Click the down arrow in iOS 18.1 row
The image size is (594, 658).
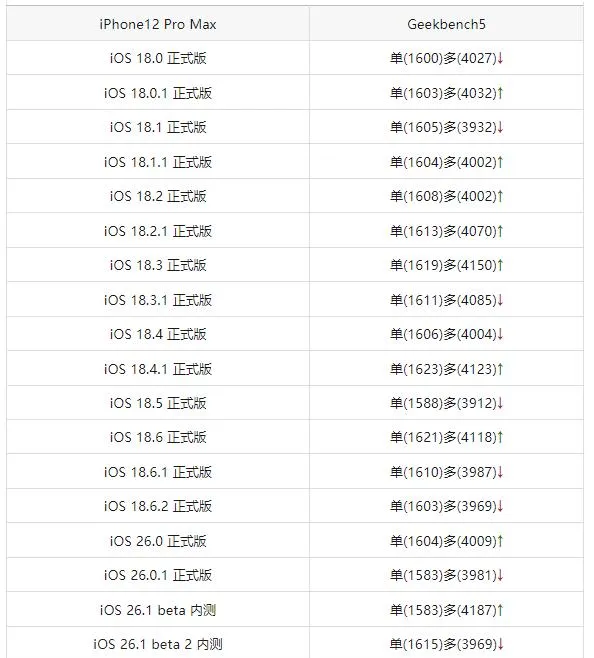pos(500,127)
